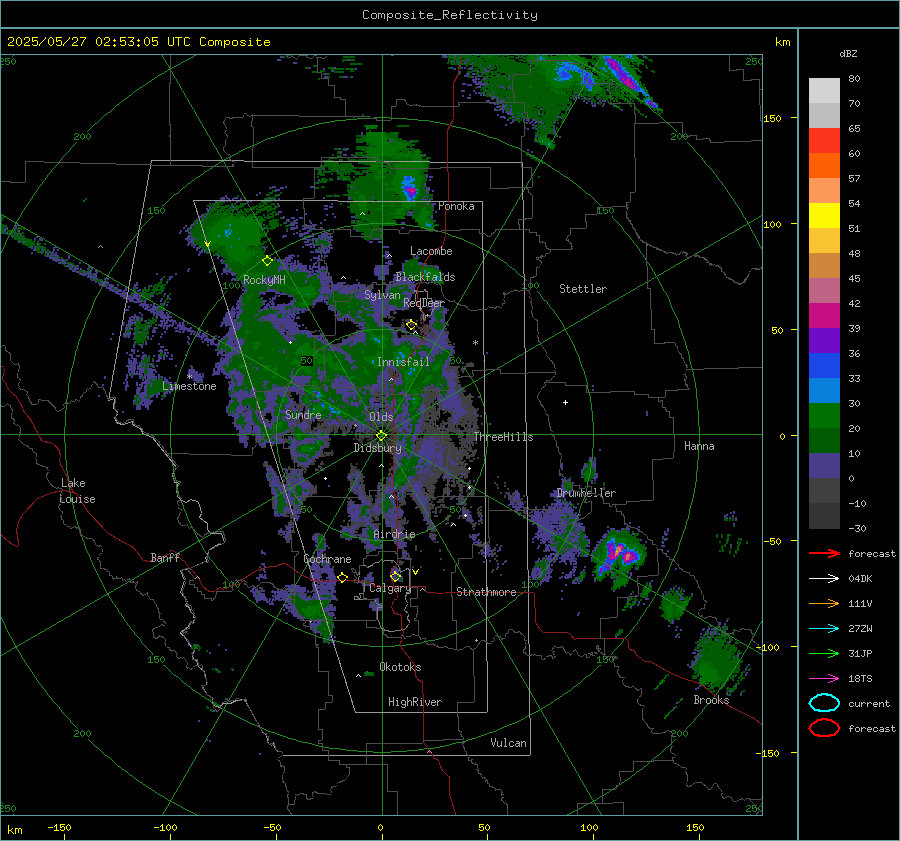Click the Strathmore label
This screenshot has width=900, height=841.
pos(486,592)
